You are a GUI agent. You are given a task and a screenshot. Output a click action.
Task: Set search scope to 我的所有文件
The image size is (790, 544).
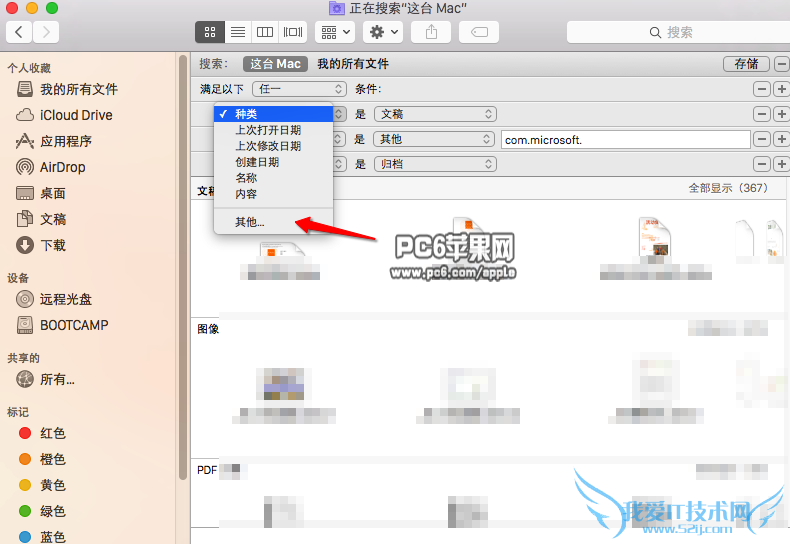(353, 64)
